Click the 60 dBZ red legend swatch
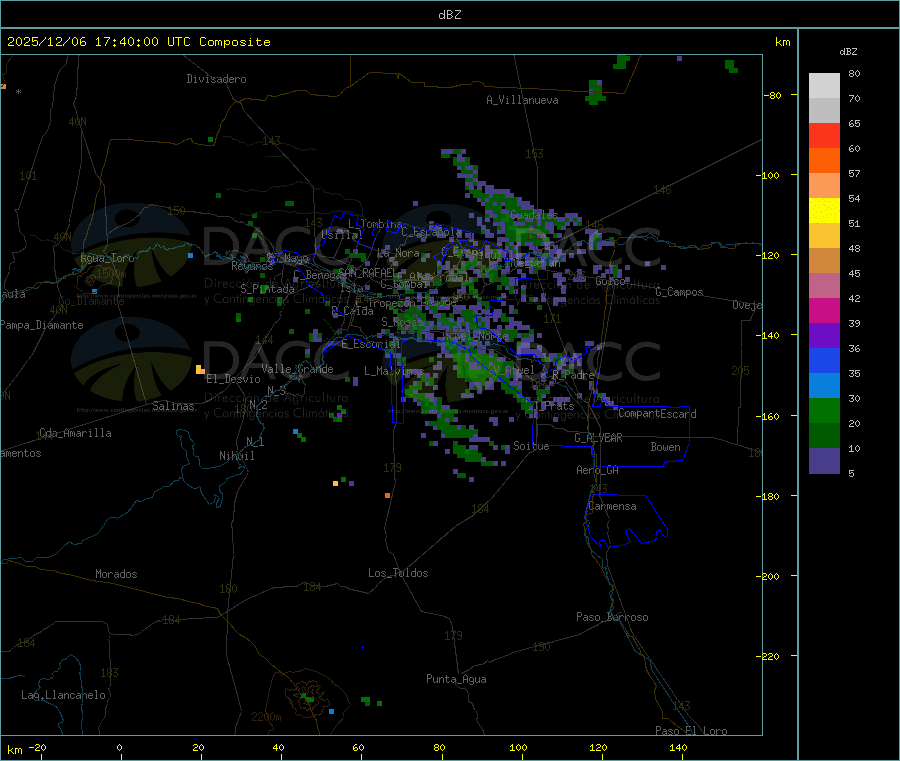Viewport: 900px width, 761px height. click(x=824, y=135)
